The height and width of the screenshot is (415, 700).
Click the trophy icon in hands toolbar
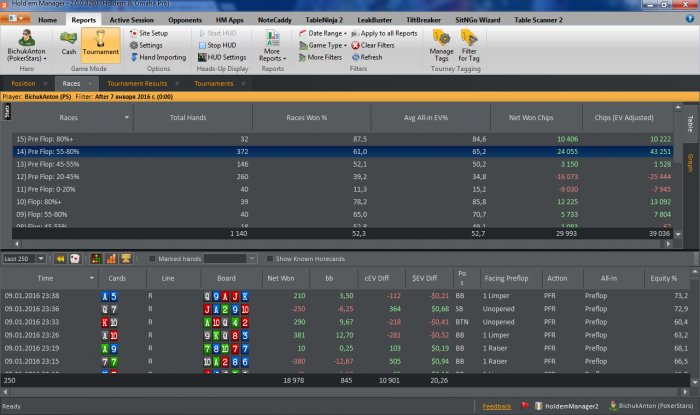click(126, 258)
